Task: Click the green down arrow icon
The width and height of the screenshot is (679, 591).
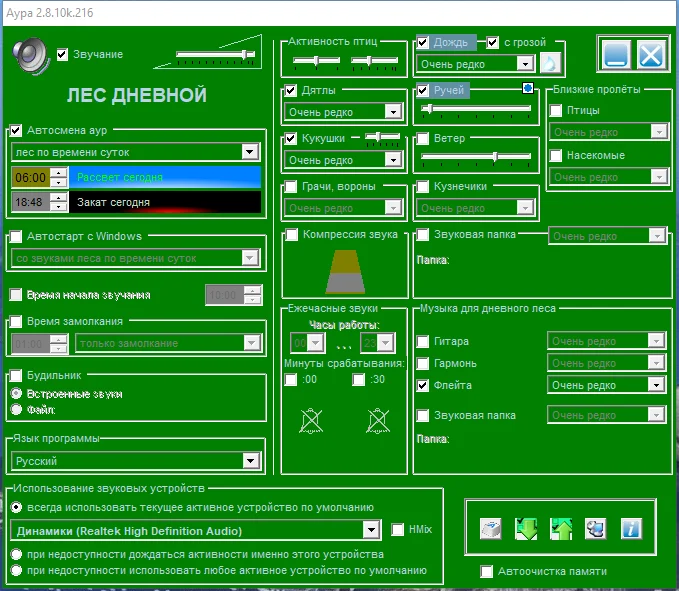Action: (526, 529)
